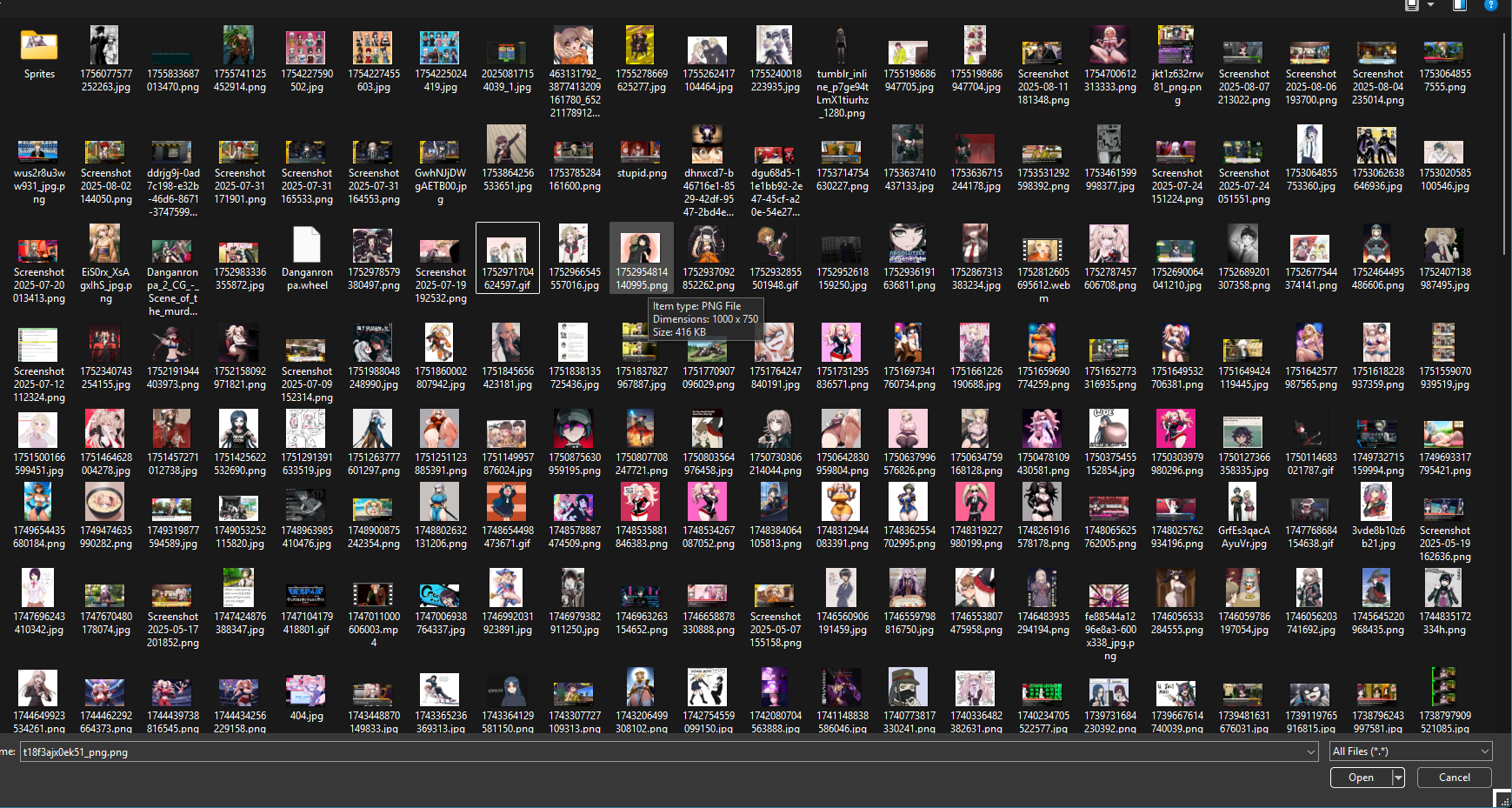Select 1752787457606708.png thumbnail
This screenshot has width=1512, height=808.
click(x=1110, y=244)
